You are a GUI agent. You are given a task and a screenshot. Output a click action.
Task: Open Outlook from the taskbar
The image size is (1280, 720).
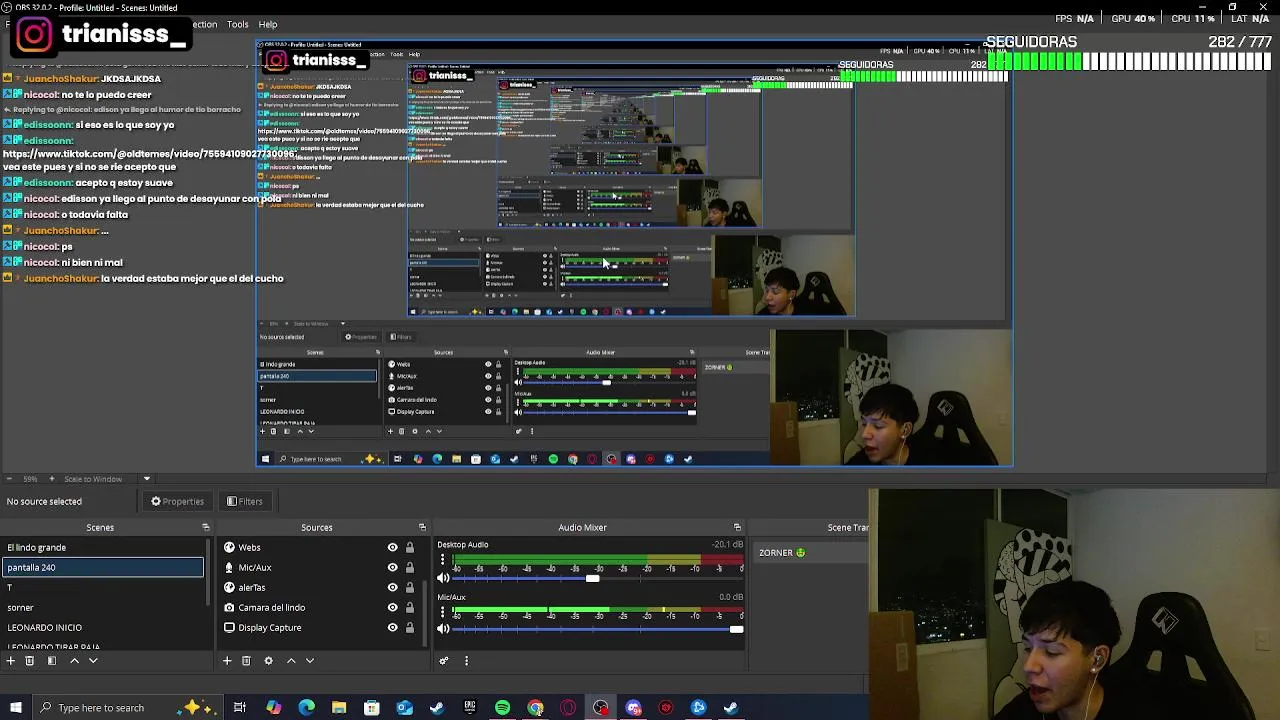[x=404, y=708]
